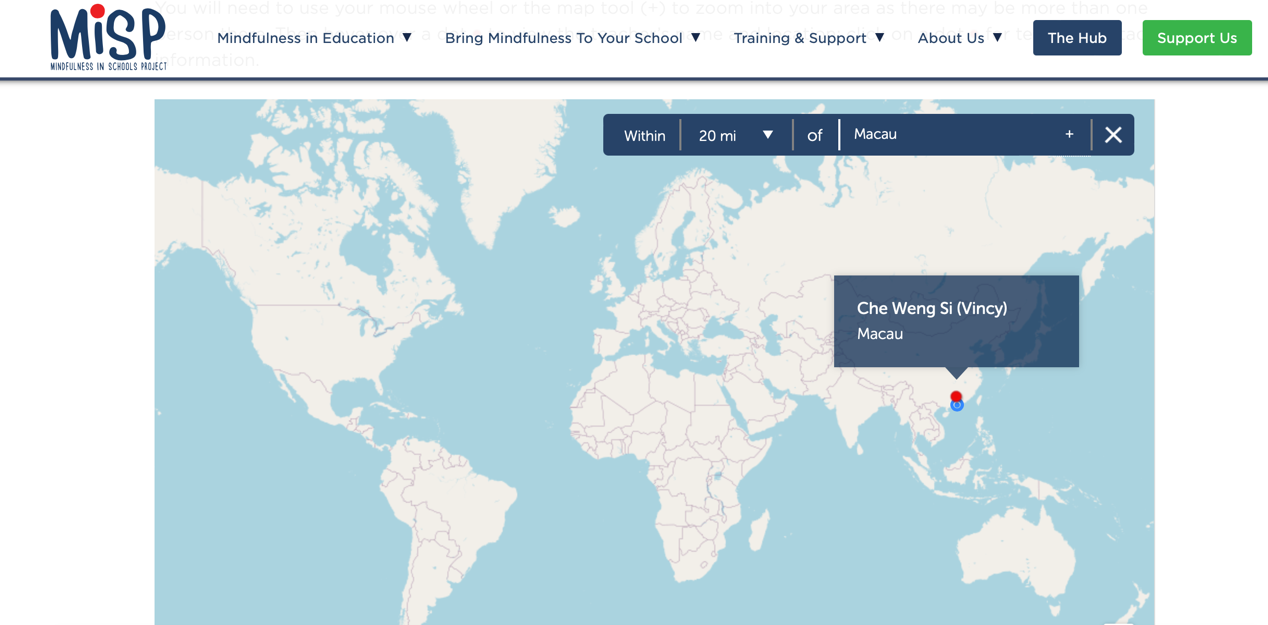
Task: Click the green Support Us button
Action: (1197, 38)
